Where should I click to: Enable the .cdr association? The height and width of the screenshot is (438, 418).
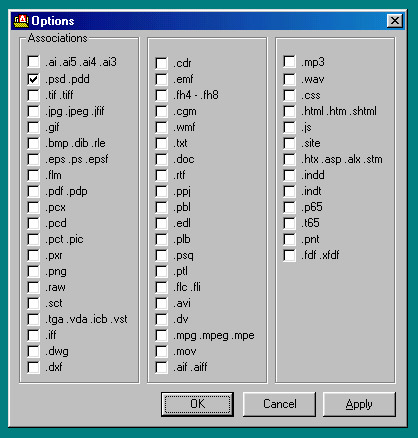161,63
